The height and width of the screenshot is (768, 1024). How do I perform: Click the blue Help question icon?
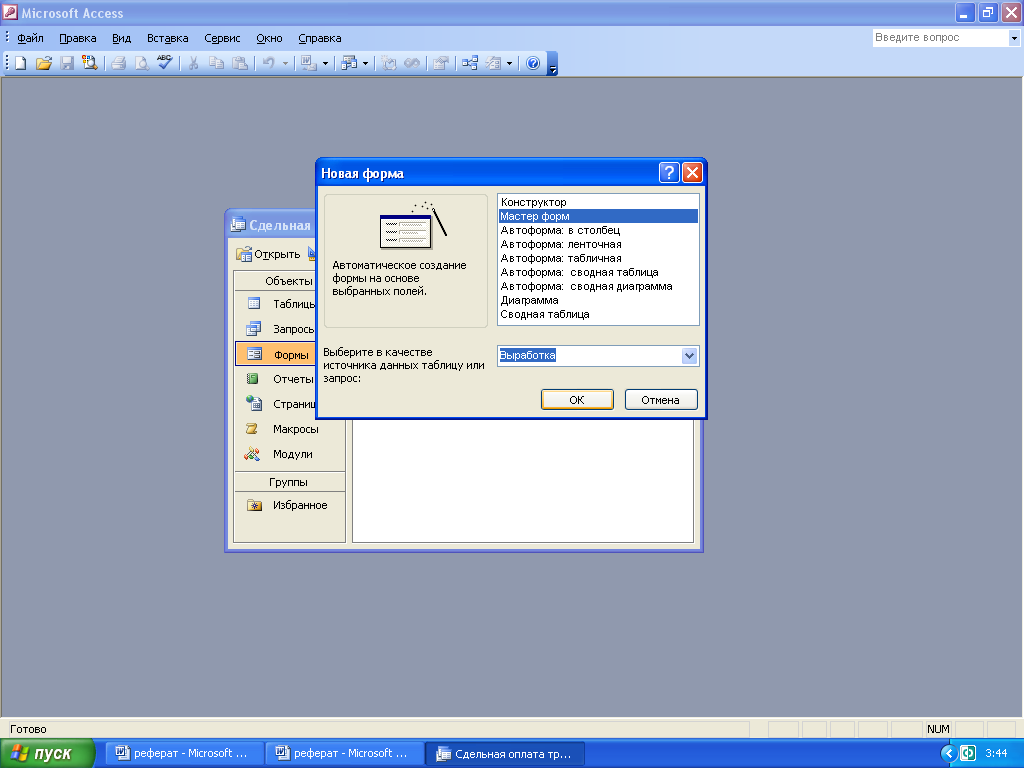pos(533,63)
